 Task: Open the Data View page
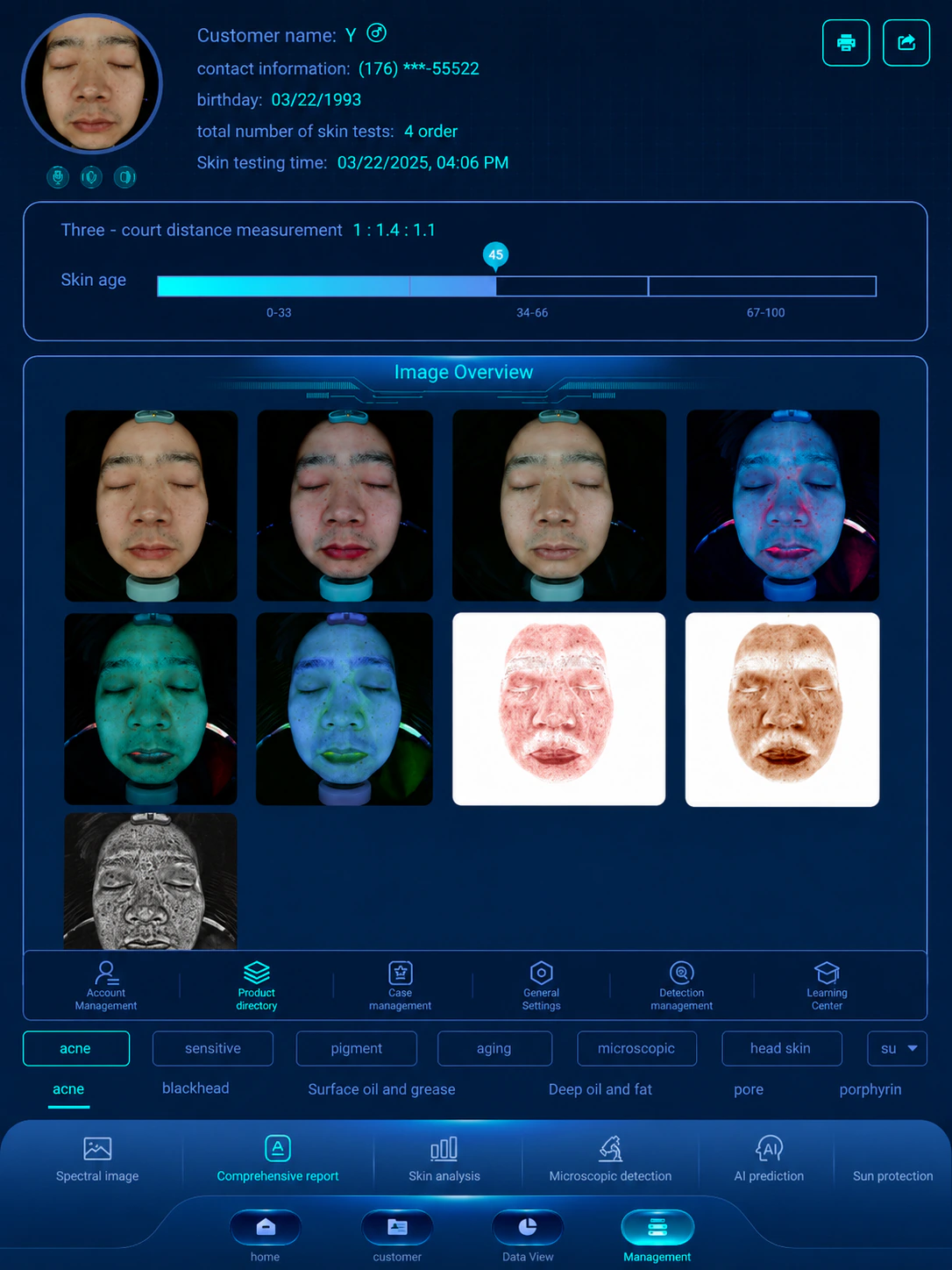pyautogui.click(x=528, y=1236)
